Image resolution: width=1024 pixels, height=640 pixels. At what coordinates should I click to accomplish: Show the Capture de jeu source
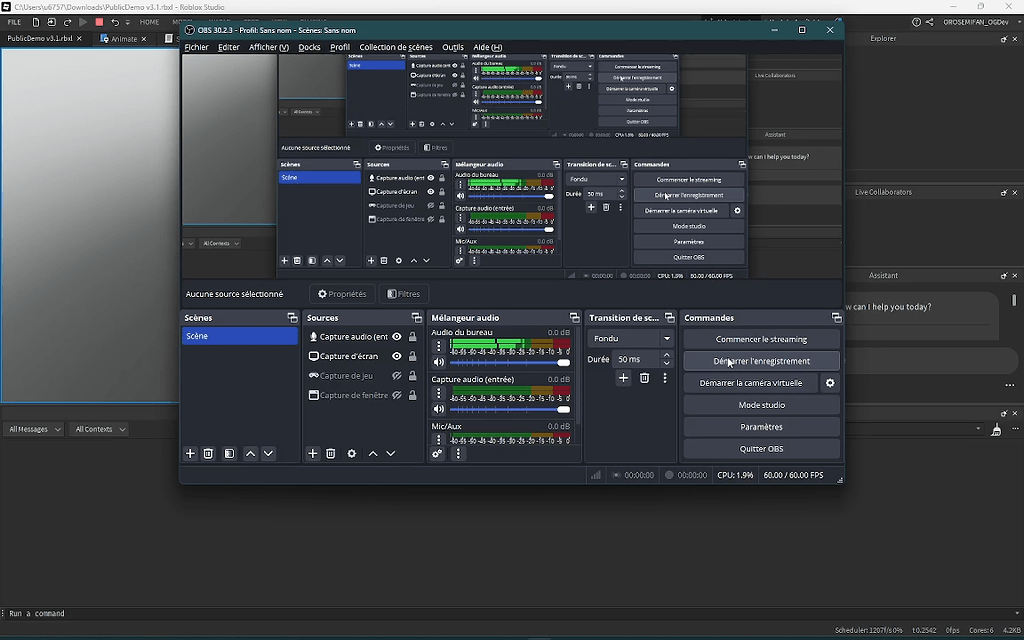click(x=396, y=376)
